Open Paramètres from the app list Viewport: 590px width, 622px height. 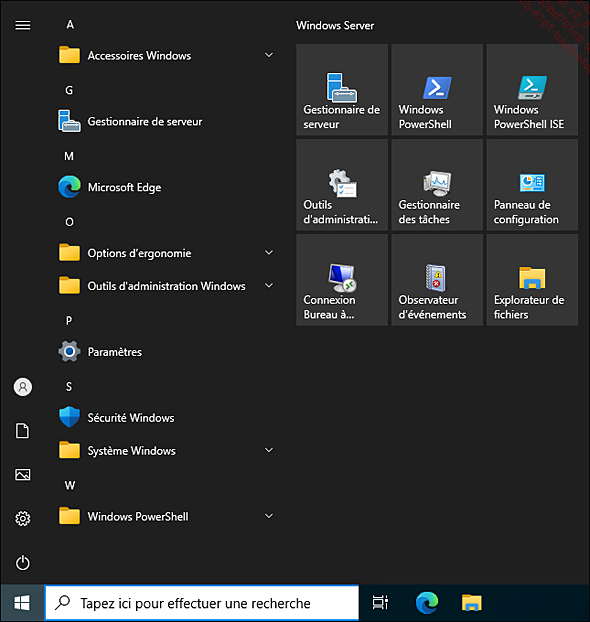click(167, 351)
